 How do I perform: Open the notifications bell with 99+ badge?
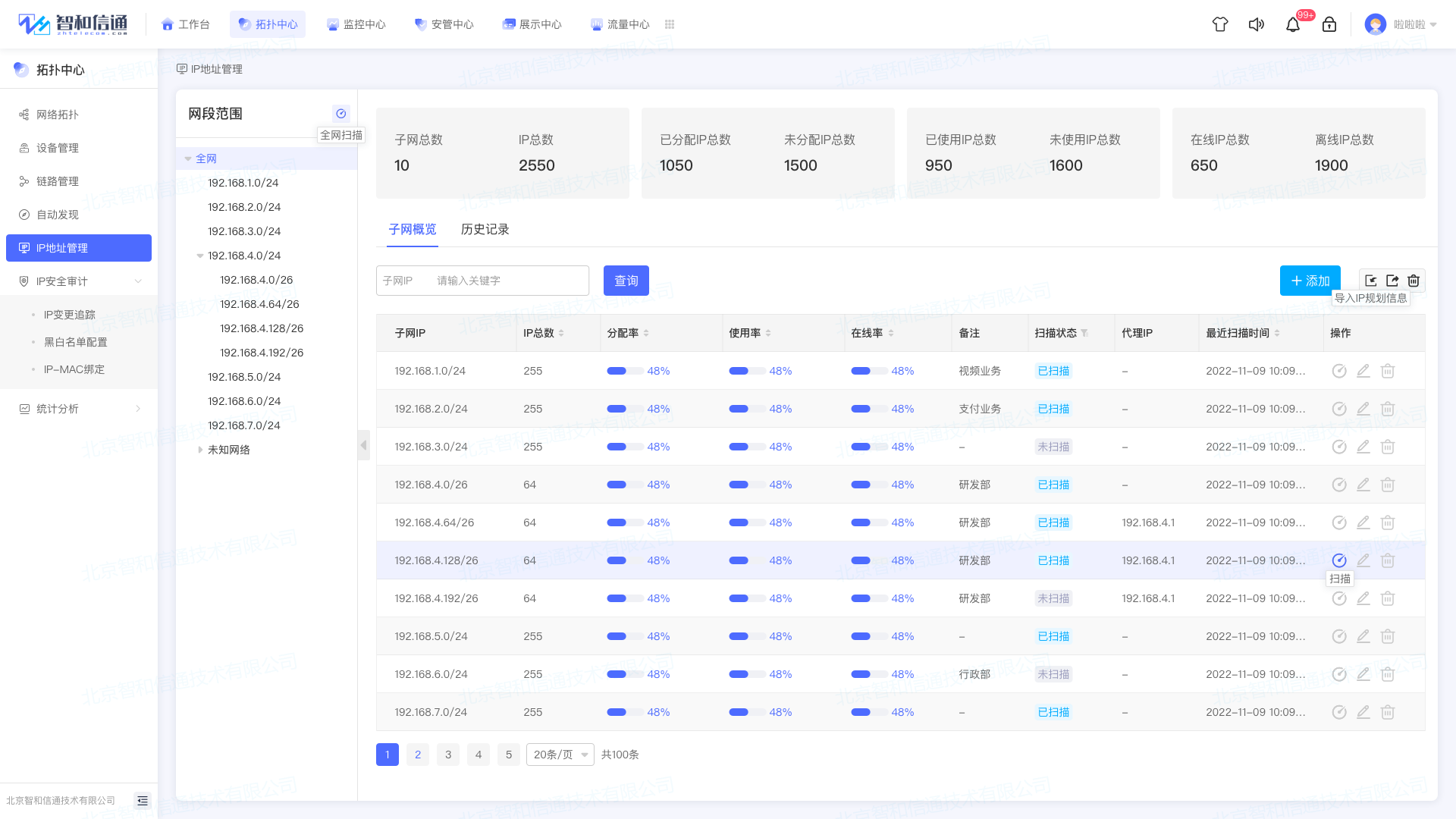pos(1293,24)
